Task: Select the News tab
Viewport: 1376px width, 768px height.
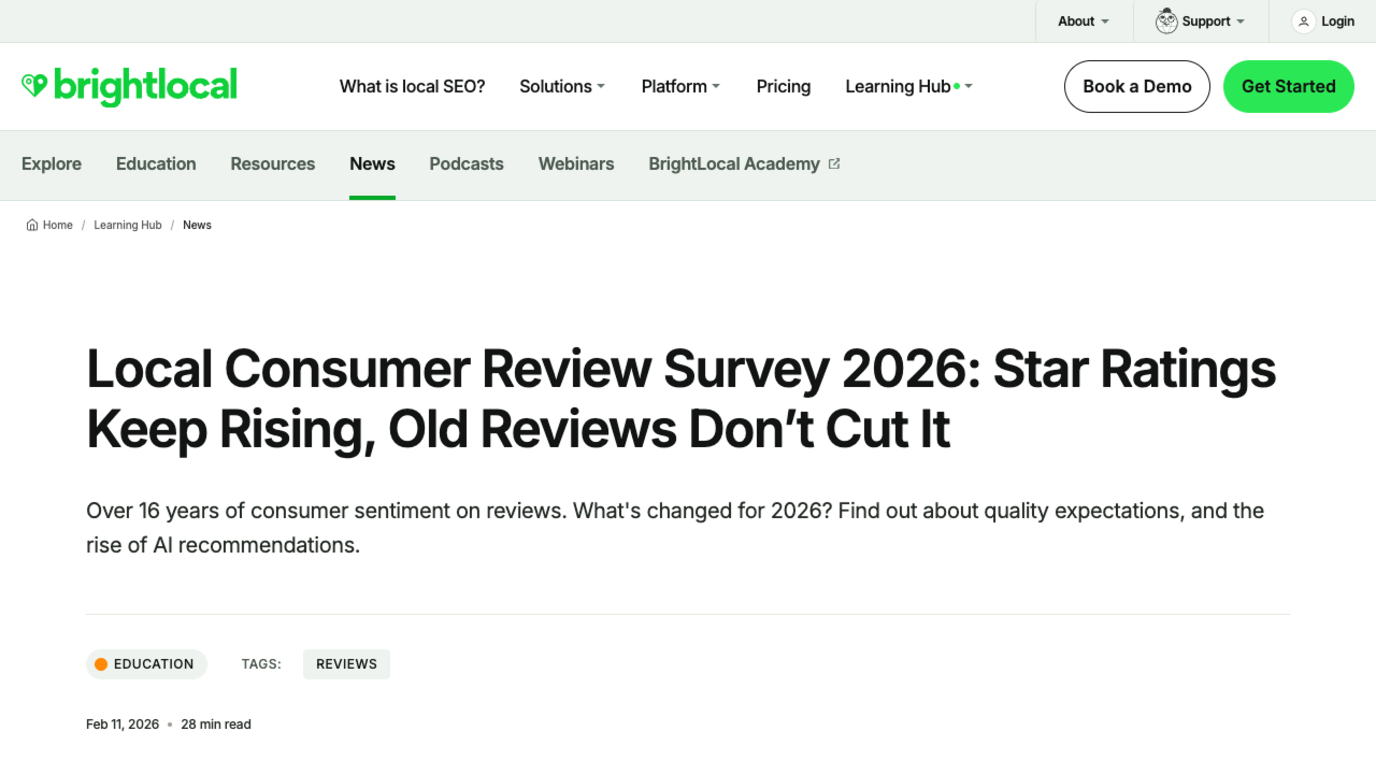Action: [372, 164]
